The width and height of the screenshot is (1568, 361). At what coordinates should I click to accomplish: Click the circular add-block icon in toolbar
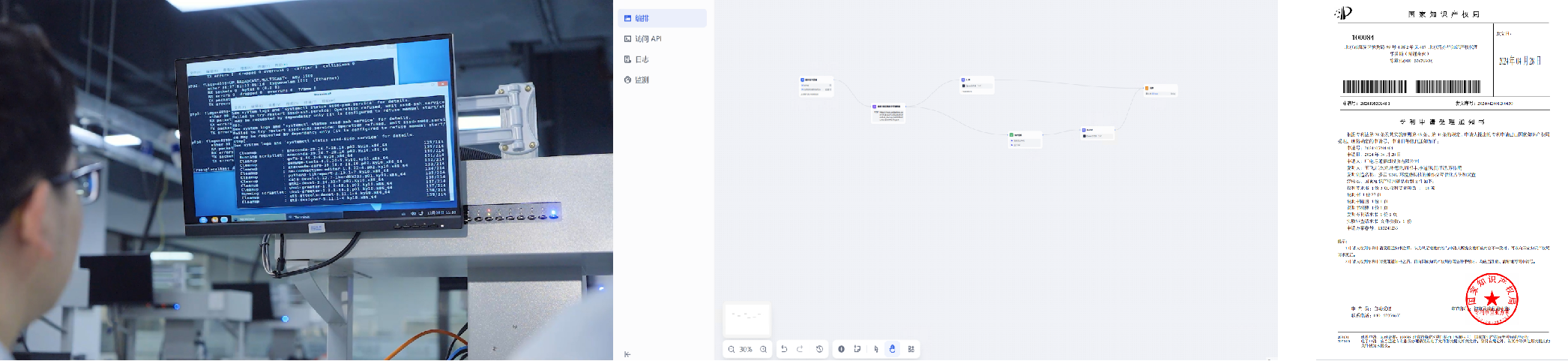click(841, 349)
